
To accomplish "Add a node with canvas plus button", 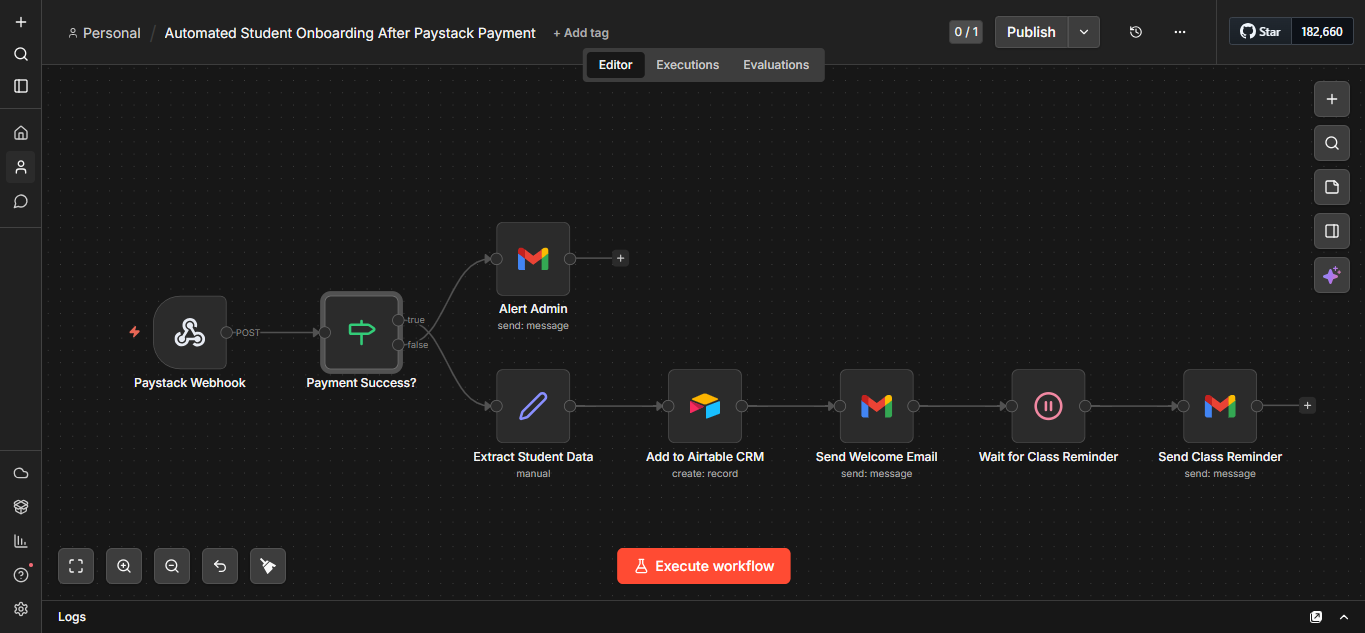I will pos(1331,99).
